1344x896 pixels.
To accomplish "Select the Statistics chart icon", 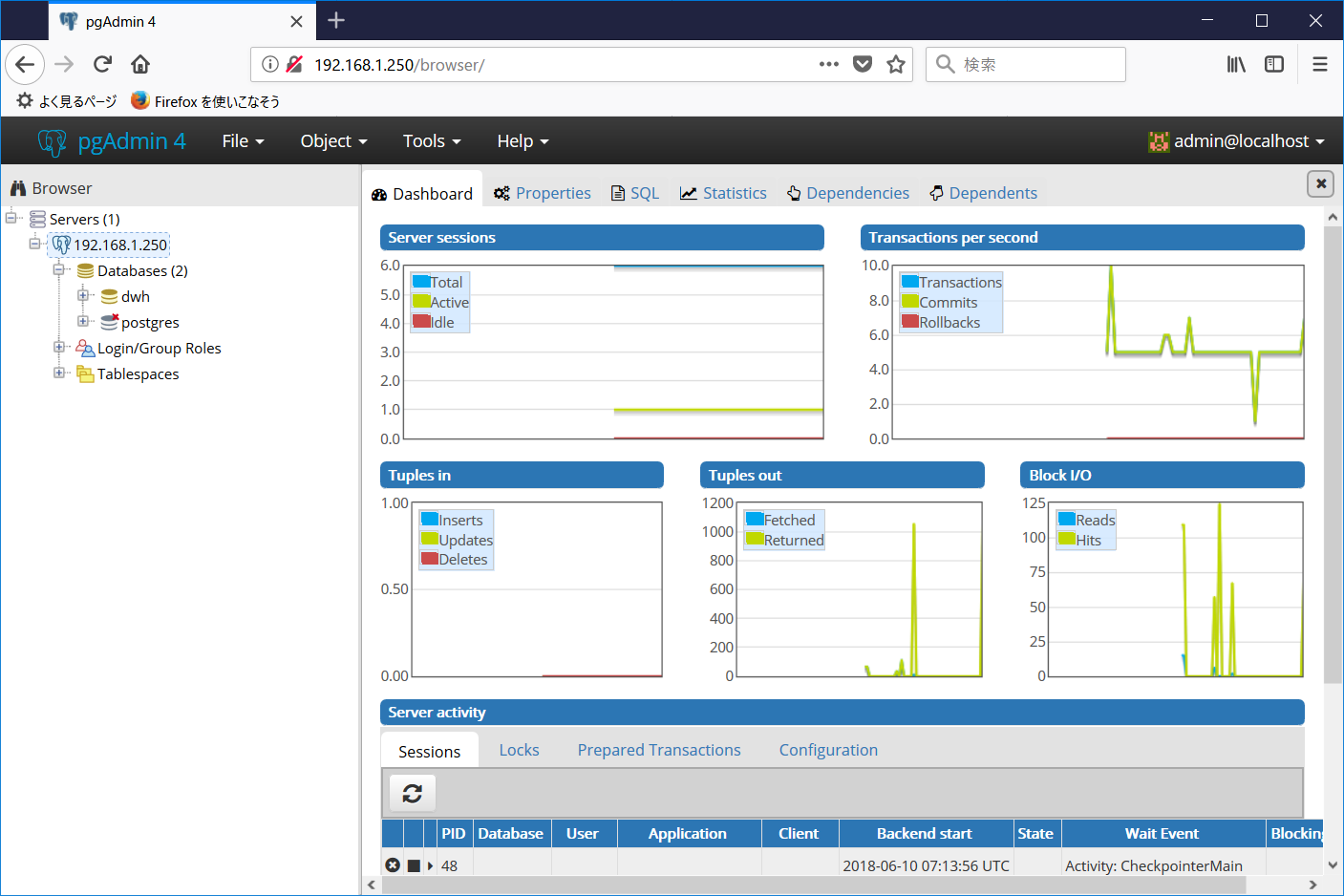I will (687, 192).
